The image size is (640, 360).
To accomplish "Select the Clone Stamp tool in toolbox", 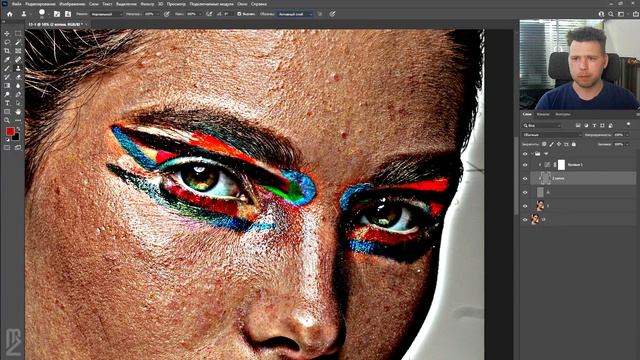I will 18,68.
